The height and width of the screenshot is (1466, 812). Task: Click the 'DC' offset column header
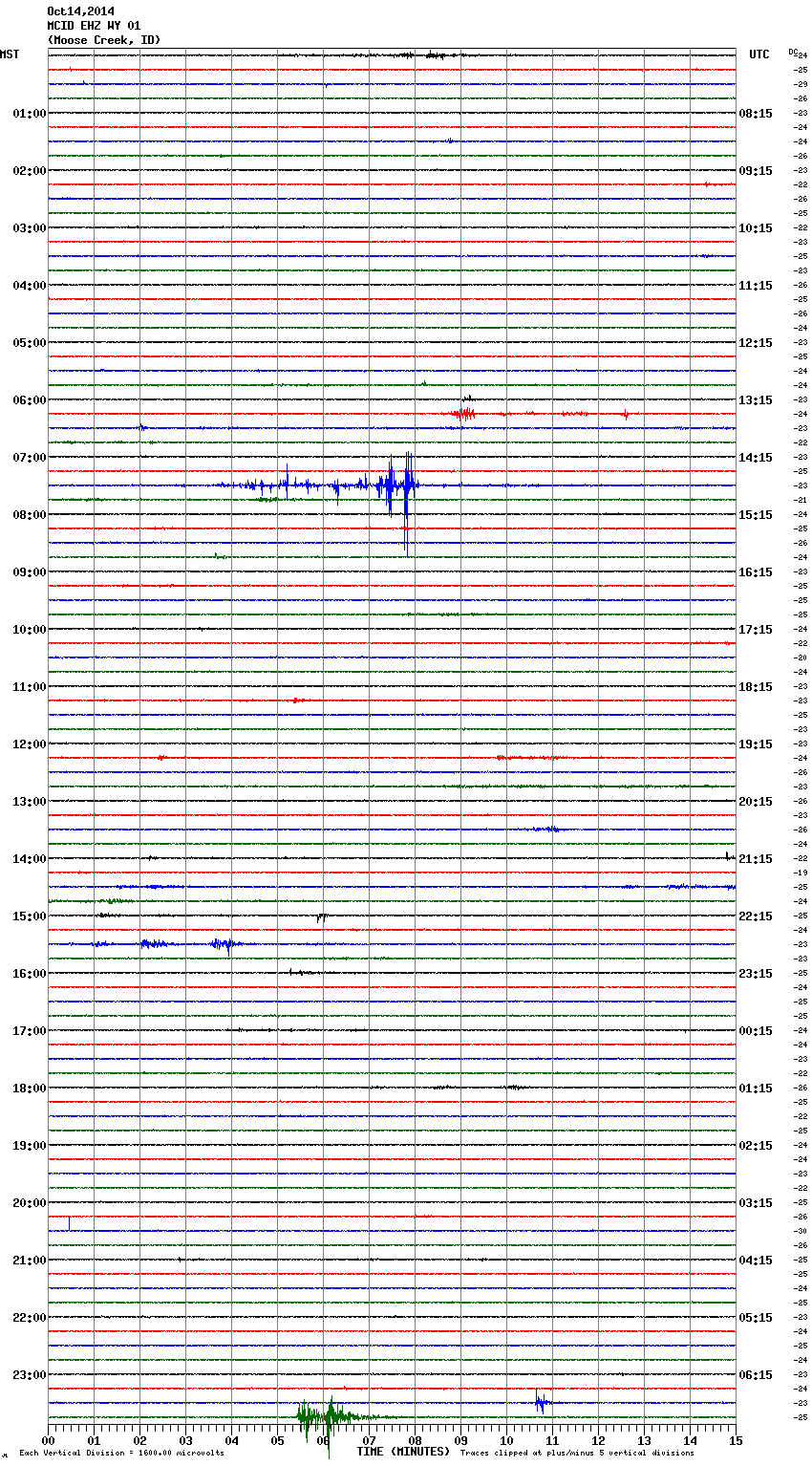[x=793, y=52]
